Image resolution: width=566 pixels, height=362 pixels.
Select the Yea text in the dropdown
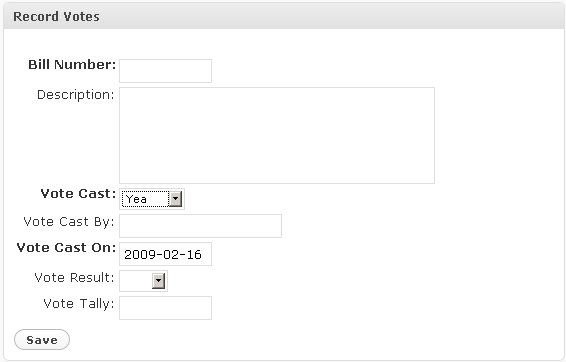click(x=136, y=199)
